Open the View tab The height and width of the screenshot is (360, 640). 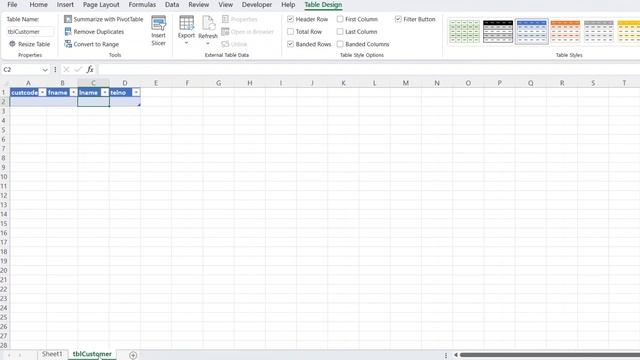(225, 4)
